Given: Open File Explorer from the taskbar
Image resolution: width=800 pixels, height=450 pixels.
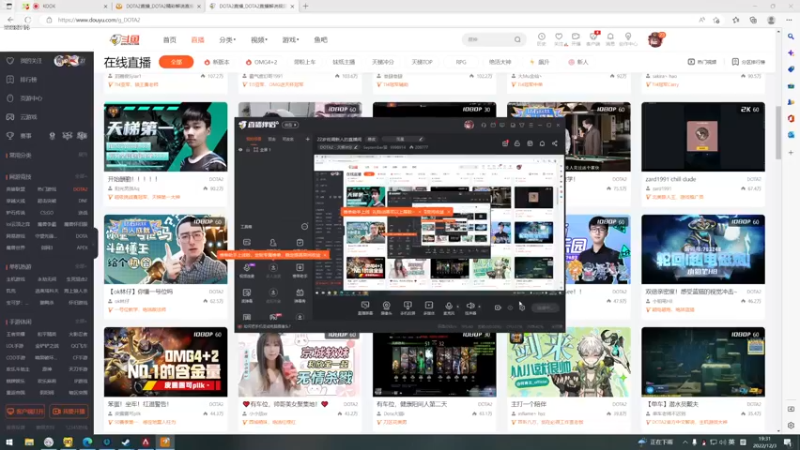Looking at the screenshot, I should 29,442.
